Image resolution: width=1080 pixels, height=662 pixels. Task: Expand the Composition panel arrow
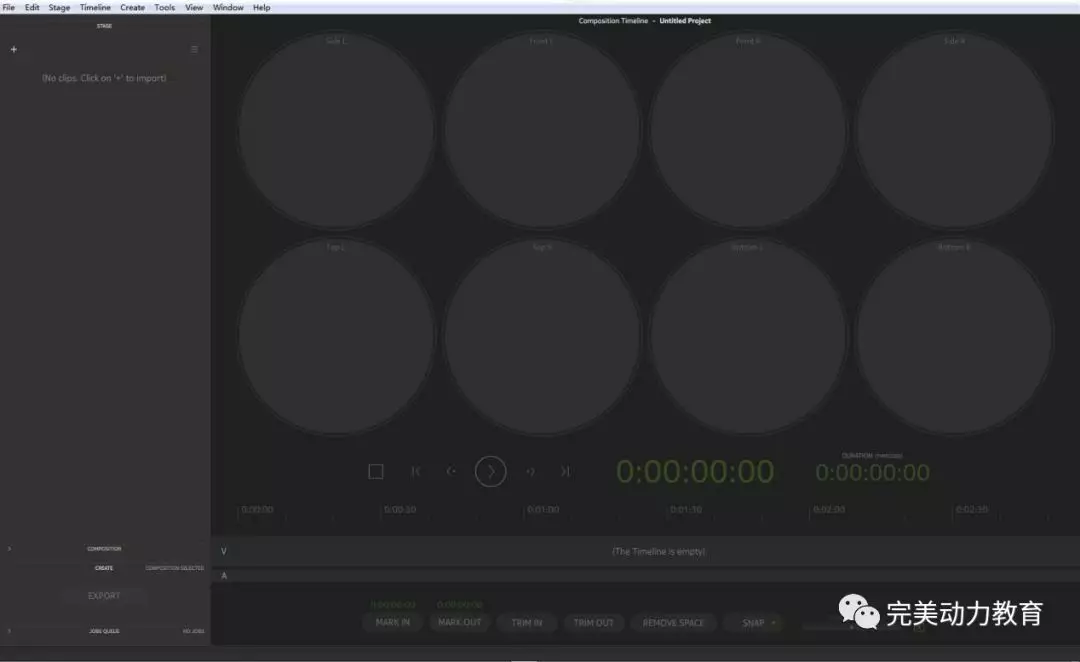pos(9,549)
